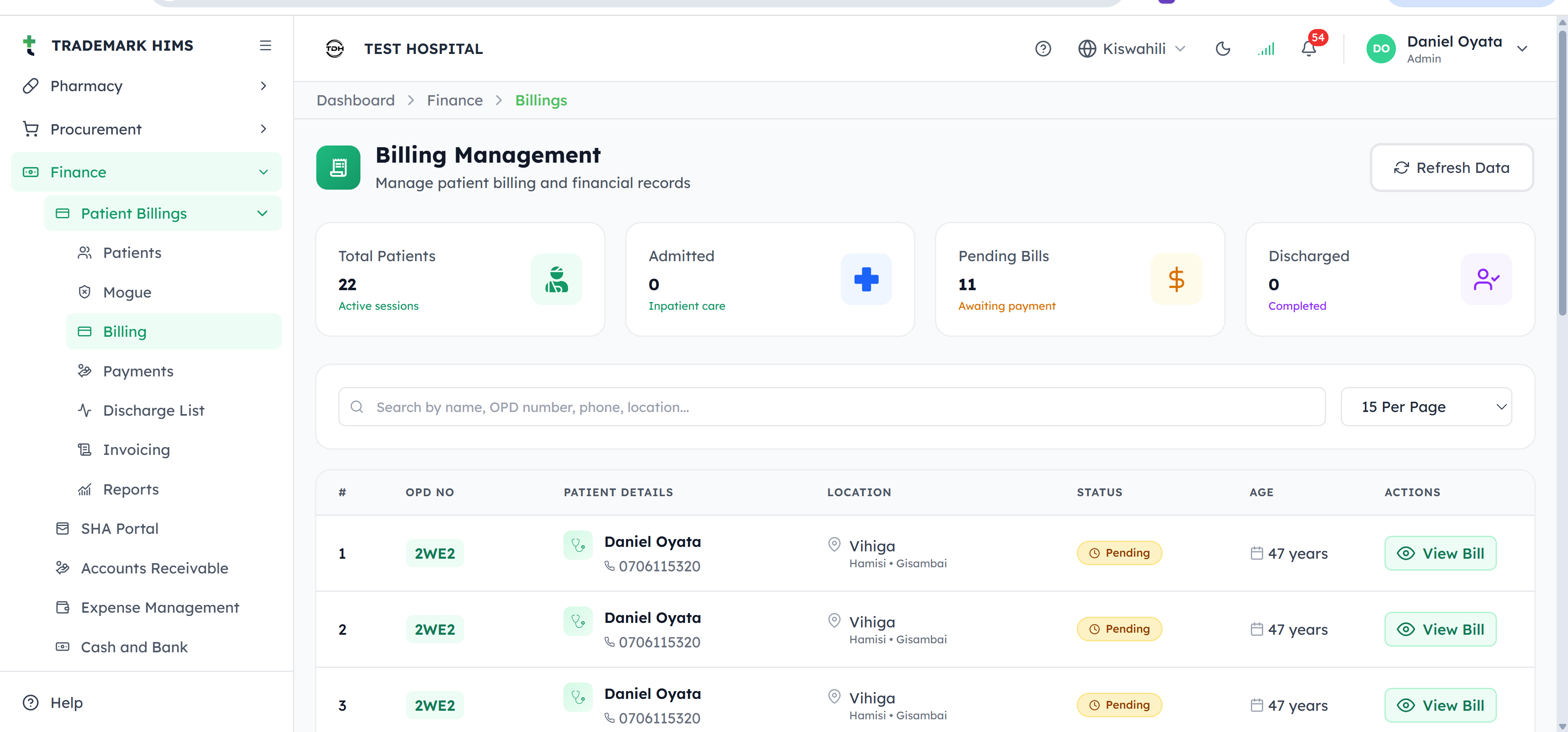
Task: Click the search magnifier icon
Action: tap(357, 407)
